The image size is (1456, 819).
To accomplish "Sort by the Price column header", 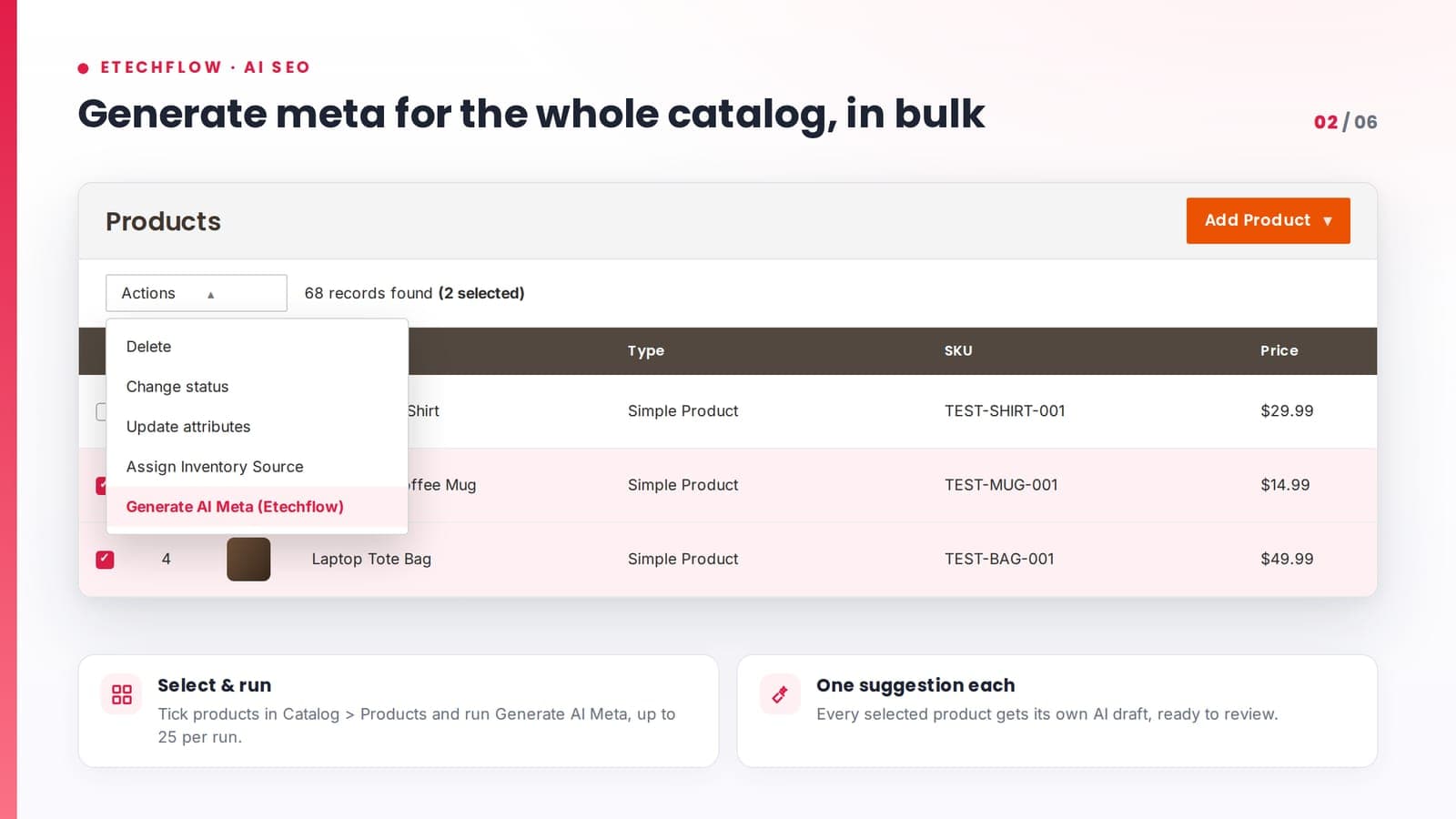I will click(x=1279, y=350).
